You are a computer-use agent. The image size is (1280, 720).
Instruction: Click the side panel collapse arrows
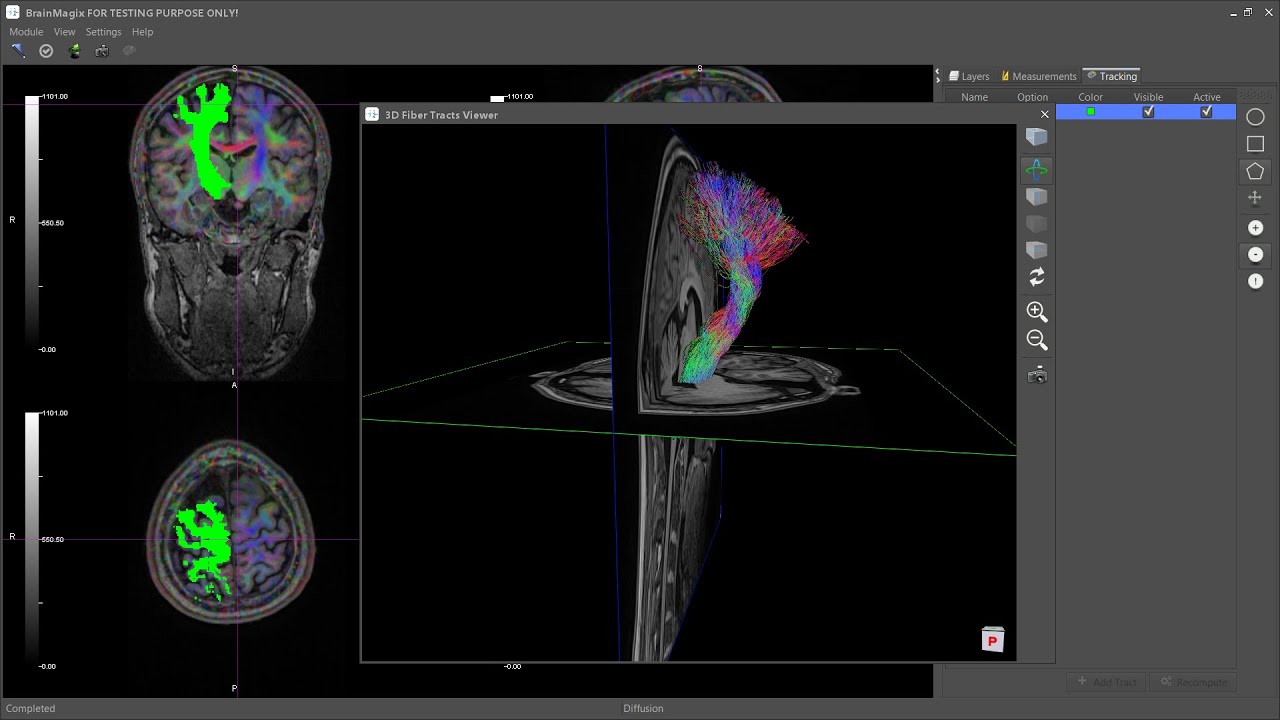pyautogui.click(x=938, y=75)
